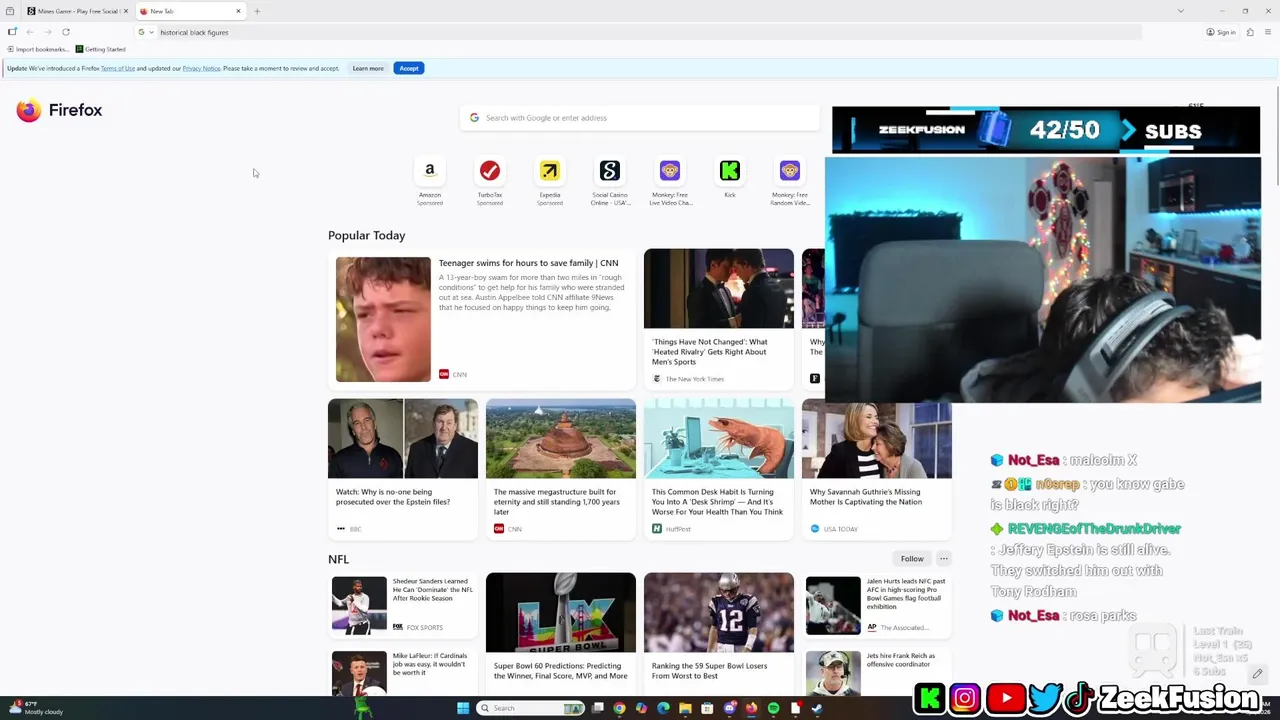Open Steam from the taskbar
The width and height of the screenshot is (1280, 720).
click(817, 708)
